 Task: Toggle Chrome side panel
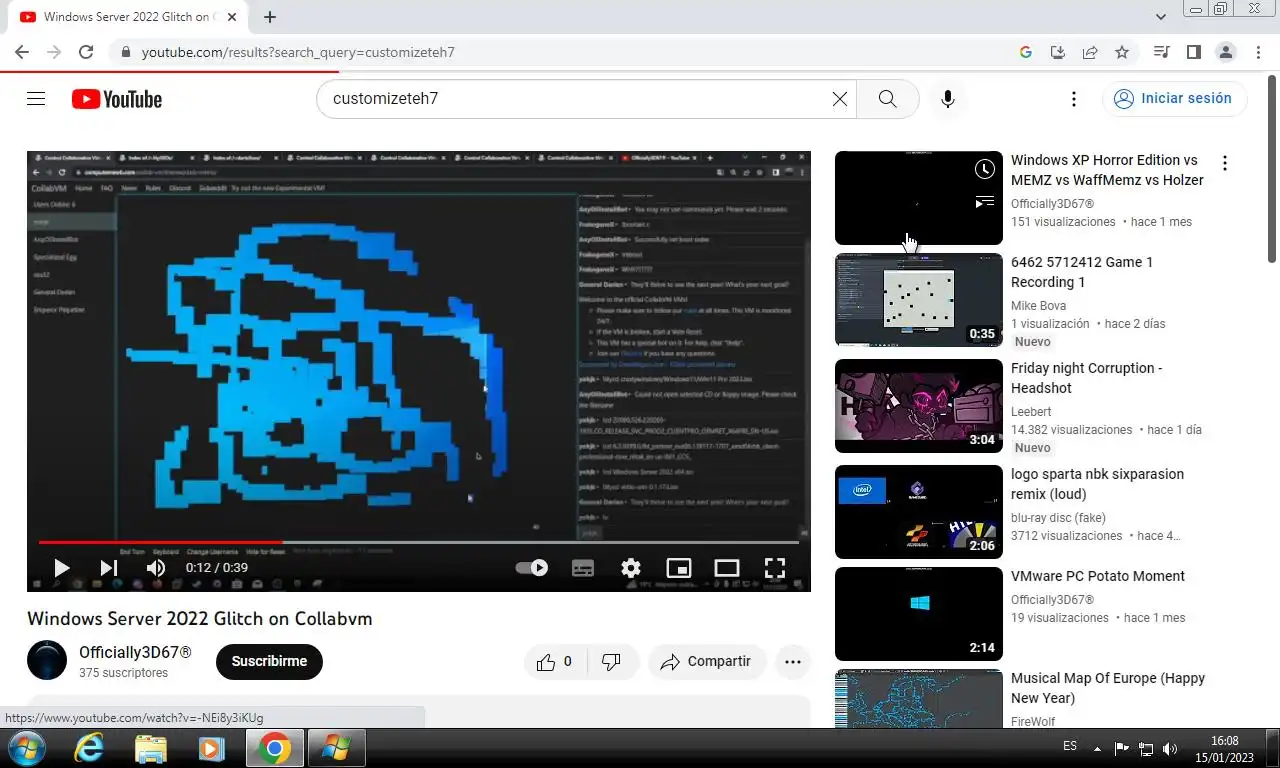1193,52
